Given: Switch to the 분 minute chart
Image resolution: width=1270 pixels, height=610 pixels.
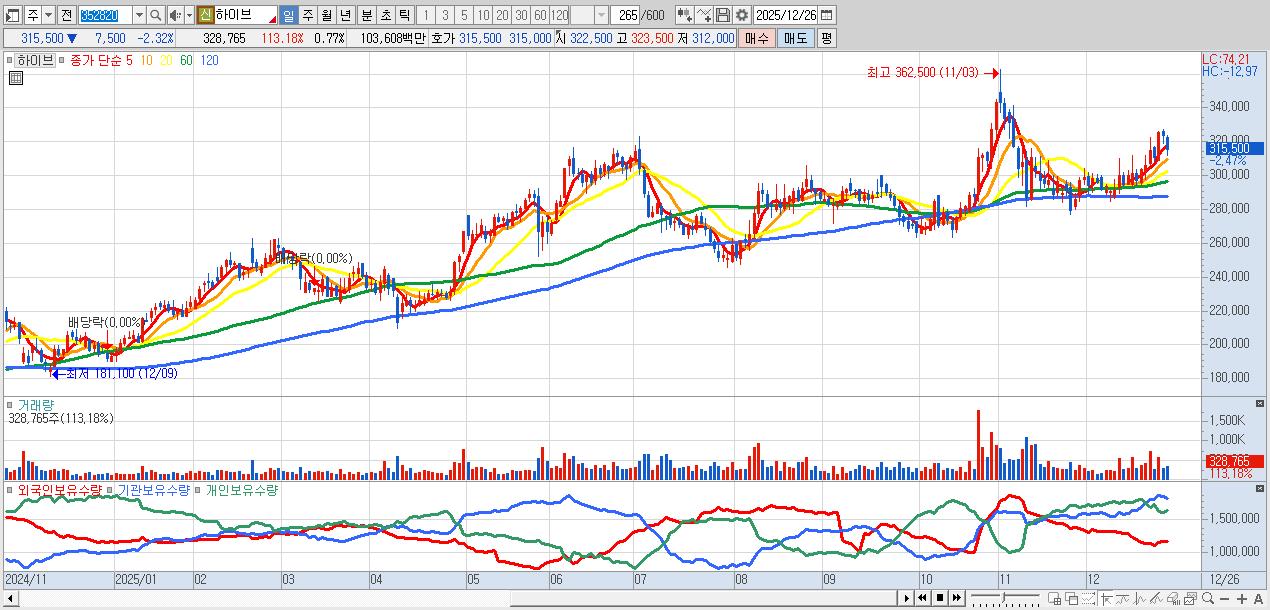Looking at the screenshot, I should tap(367, 15).
